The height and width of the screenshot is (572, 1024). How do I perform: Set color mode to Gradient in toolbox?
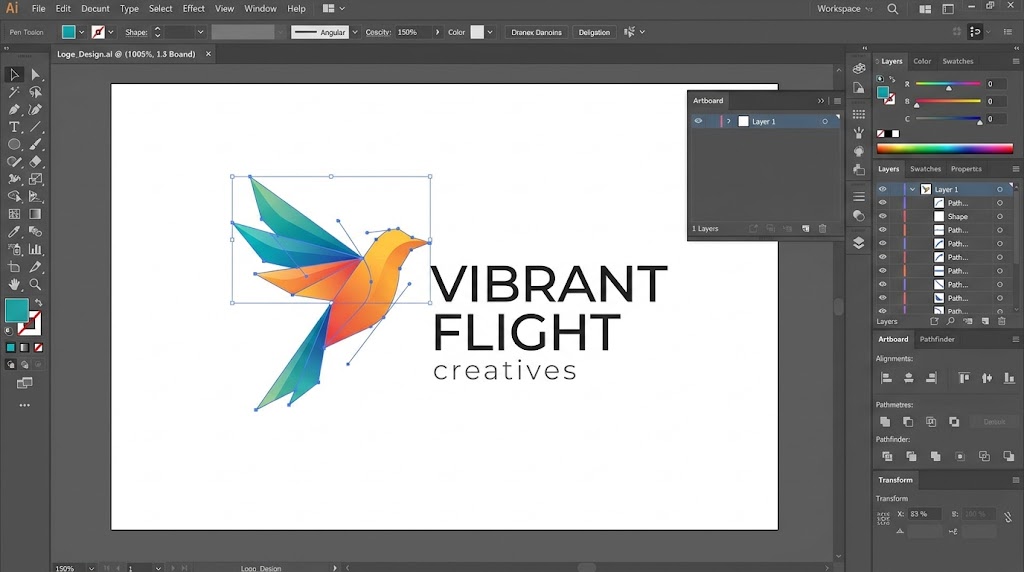click(x=24, y=348)
